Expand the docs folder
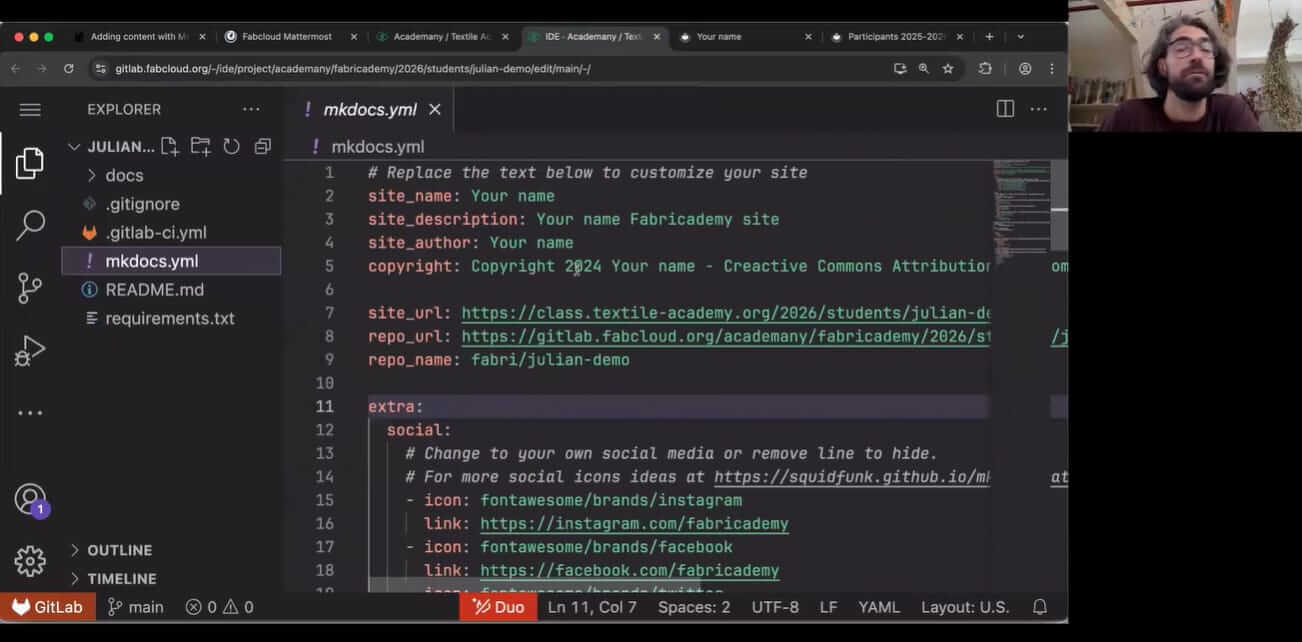Image resolution: width=1302 pixels, height=642 pixels. coord(124,175)
